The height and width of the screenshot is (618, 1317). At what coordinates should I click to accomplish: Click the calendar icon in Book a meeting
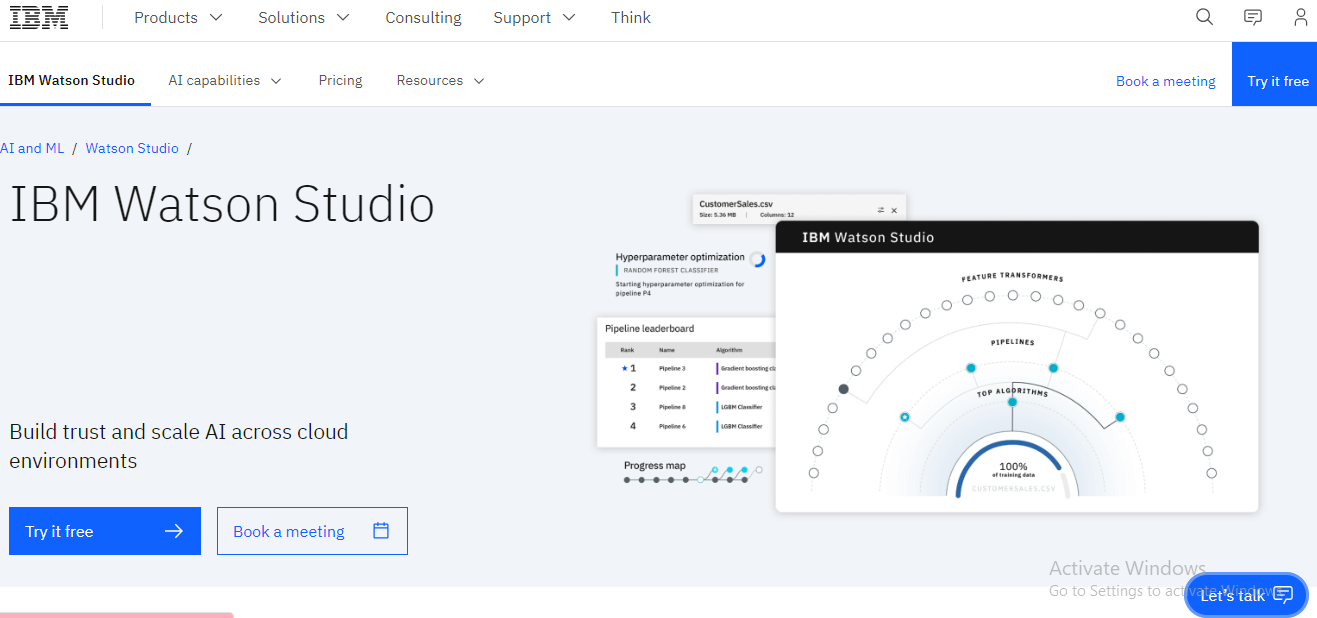pyautogui.click(x=380, y=531)
